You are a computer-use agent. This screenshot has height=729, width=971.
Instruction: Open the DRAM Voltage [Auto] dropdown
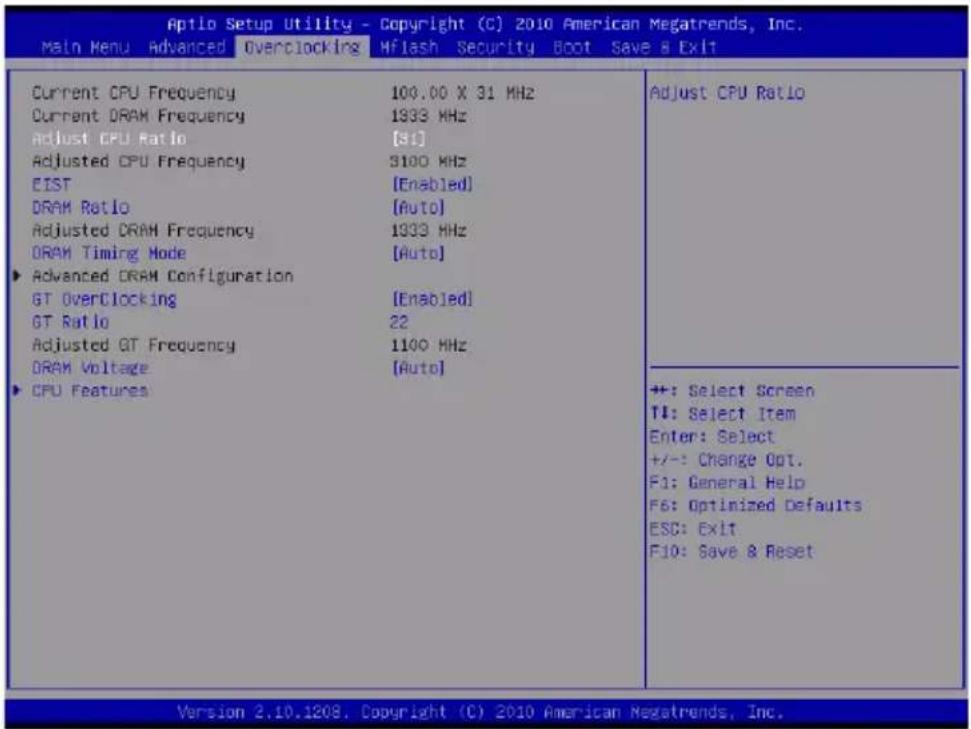point(418,368)
